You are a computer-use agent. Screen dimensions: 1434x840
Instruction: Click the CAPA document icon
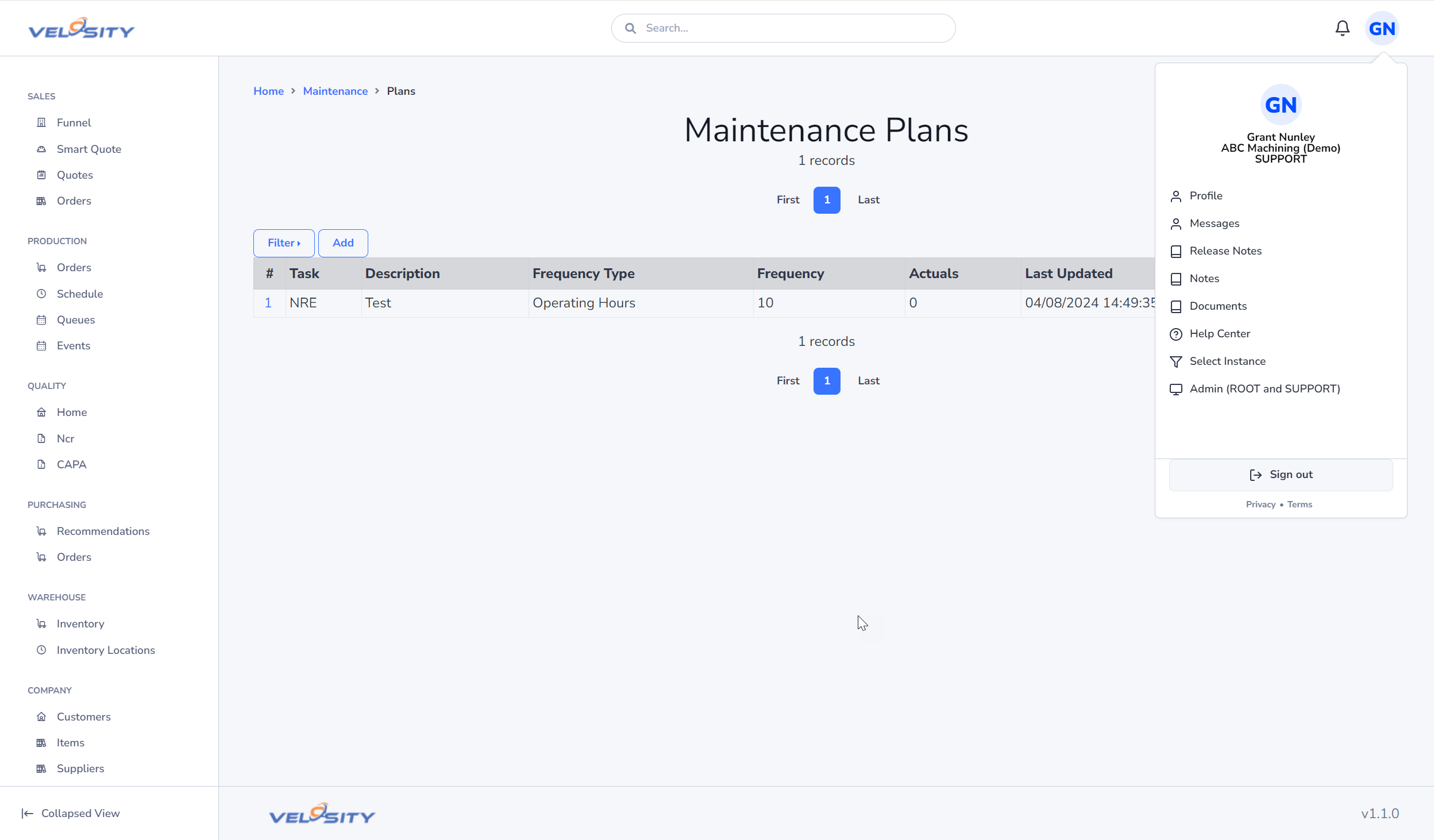[41, 464]
